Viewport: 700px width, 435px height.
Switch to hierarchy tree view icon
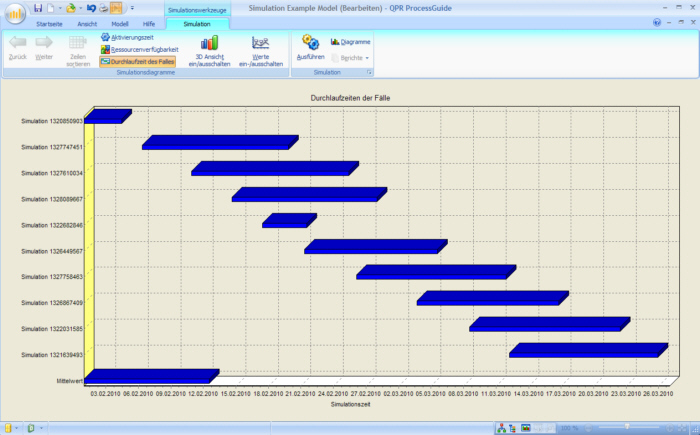click(512, 428)
